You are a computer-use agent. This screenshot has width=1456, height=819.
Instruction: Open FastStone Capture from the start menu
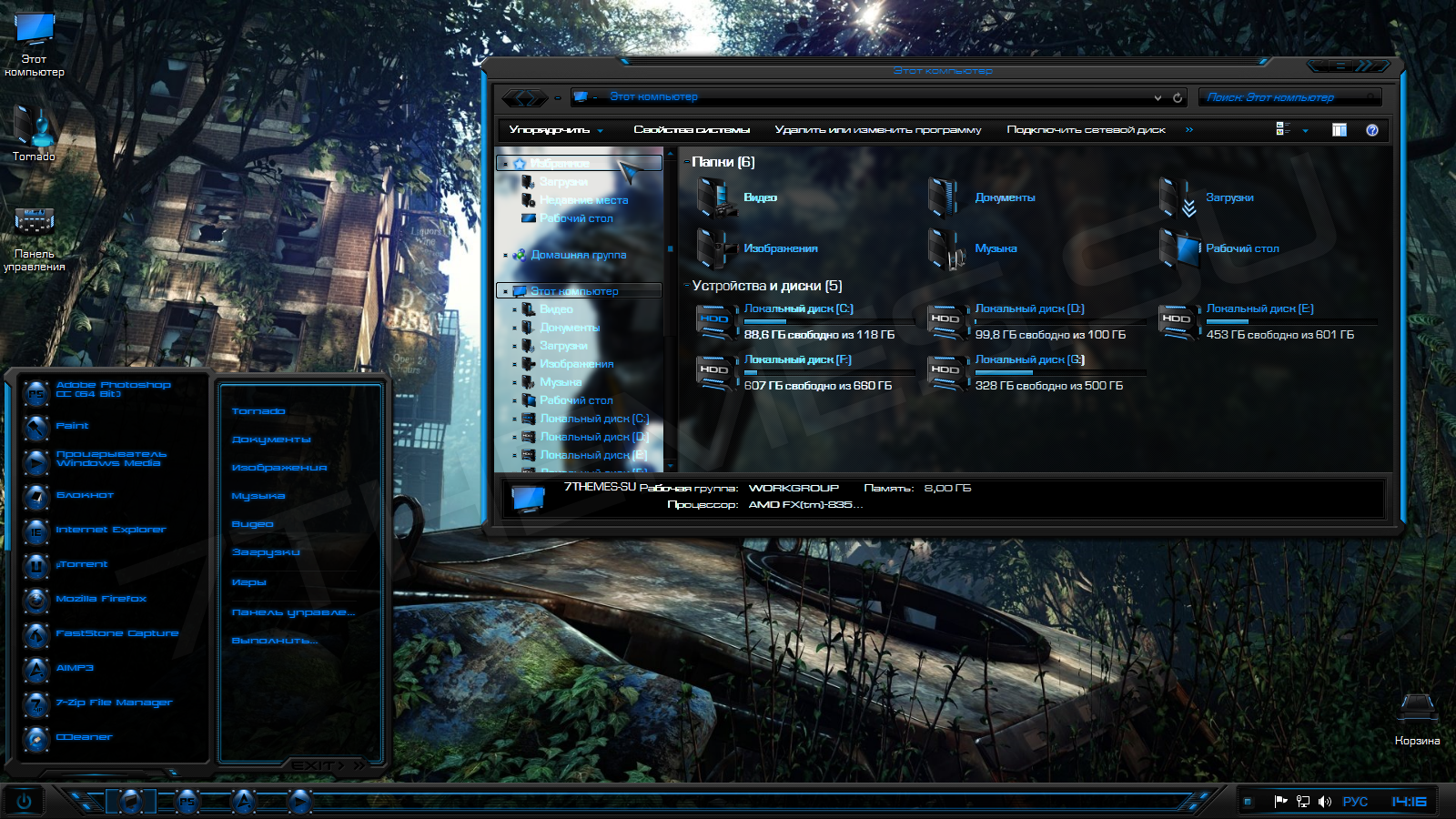pos(117,633)
